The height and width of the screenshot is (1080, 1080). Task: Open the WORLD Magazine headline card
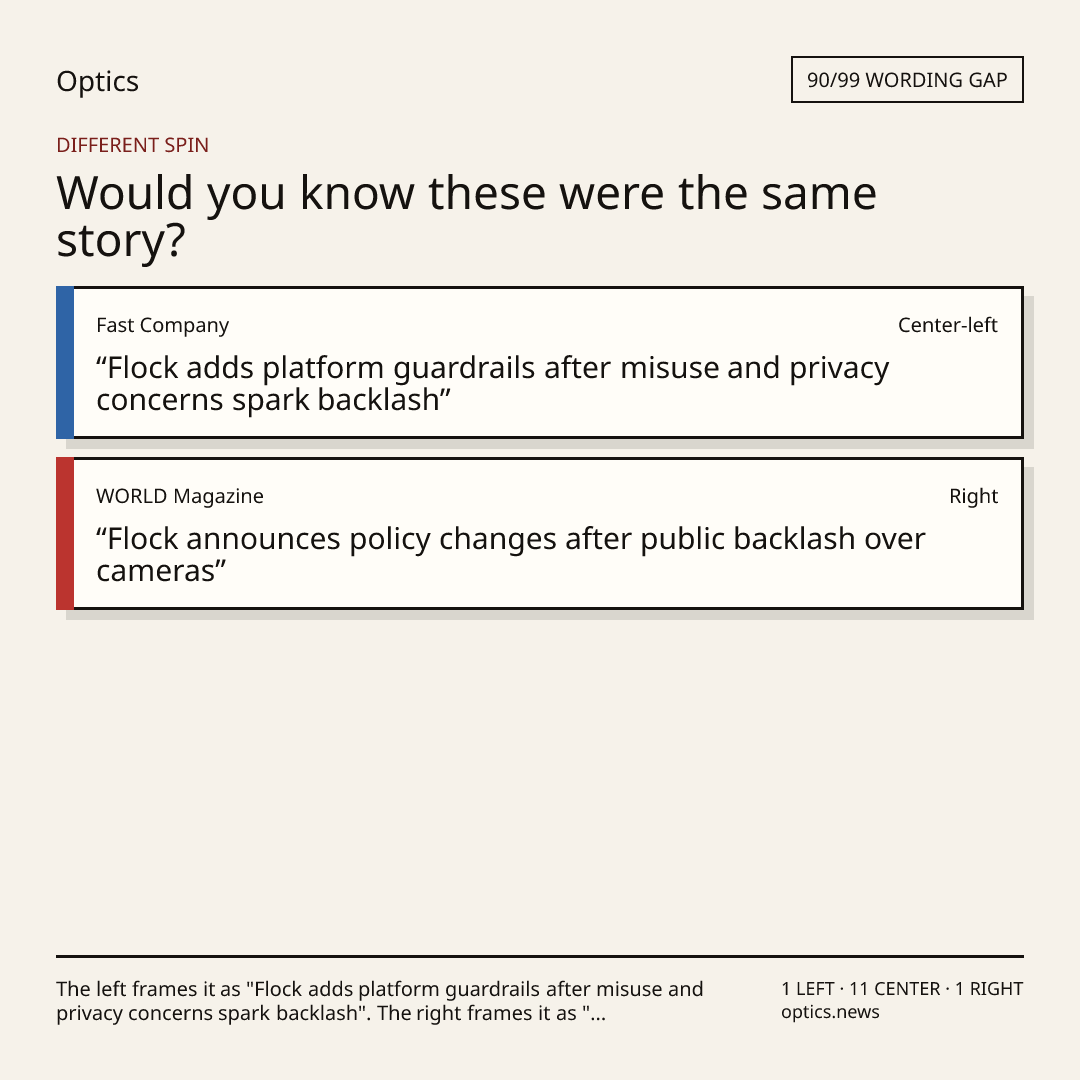pos(540,533)
